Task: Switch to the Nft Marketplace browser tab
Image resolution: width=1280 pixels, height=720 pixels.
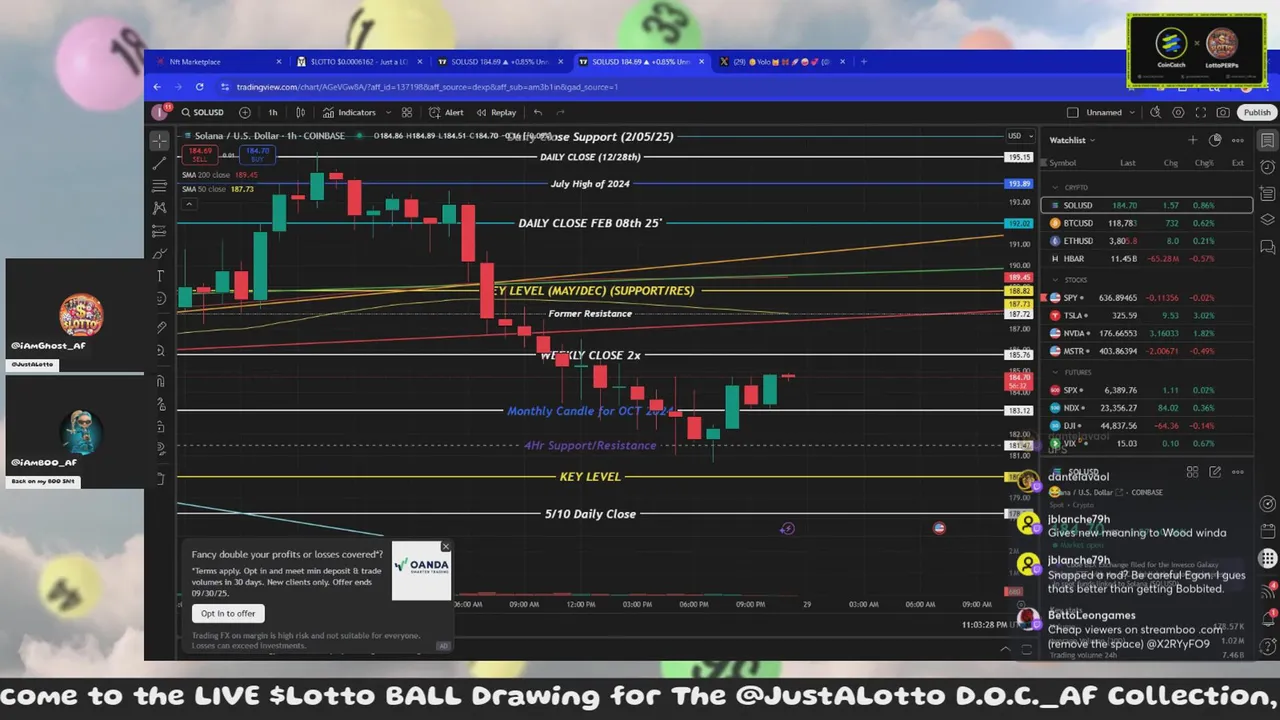Action: coord(216,62)
